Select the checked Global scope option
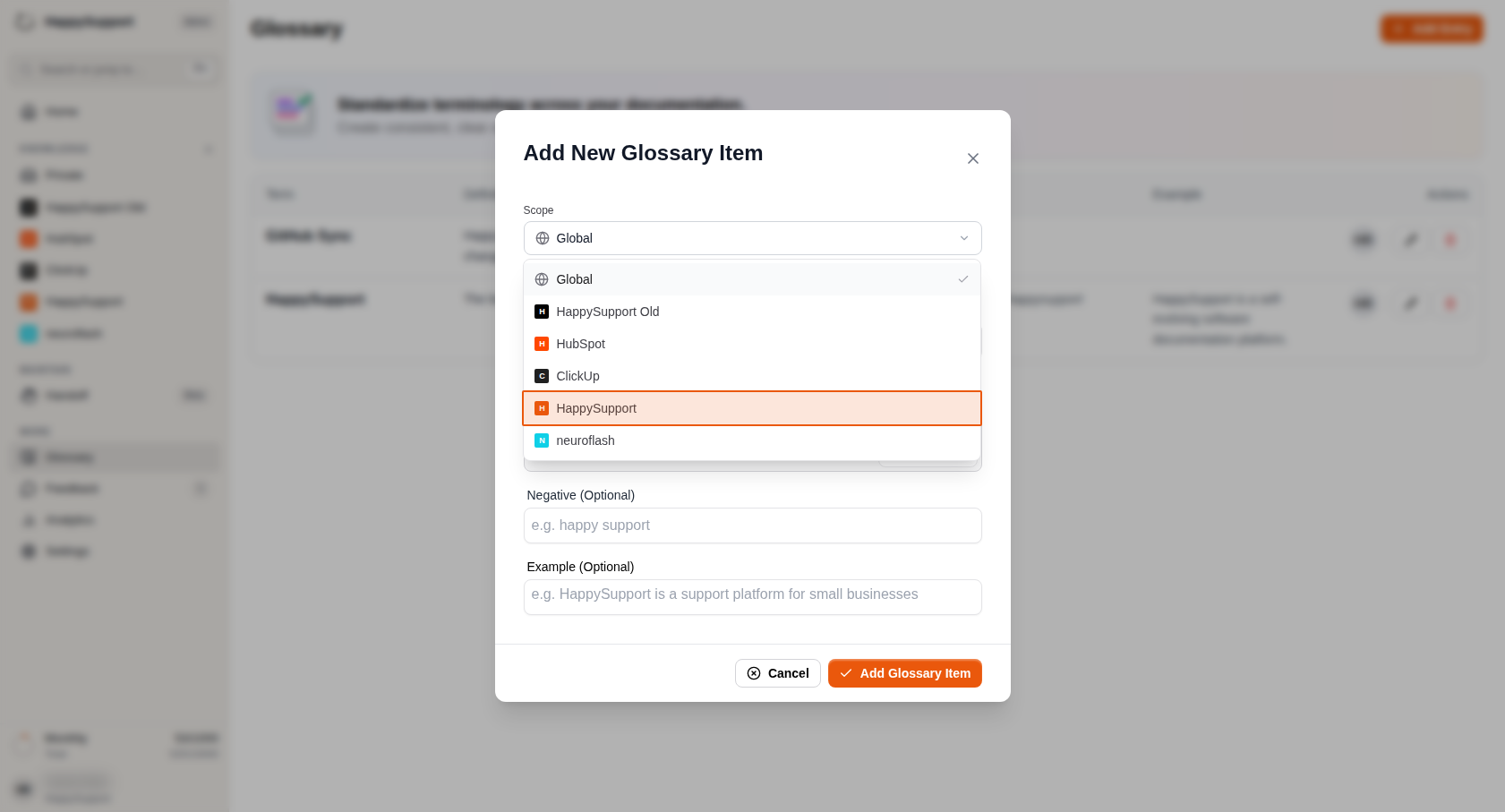The image size is (1505, 812). (x=752, y=279)
